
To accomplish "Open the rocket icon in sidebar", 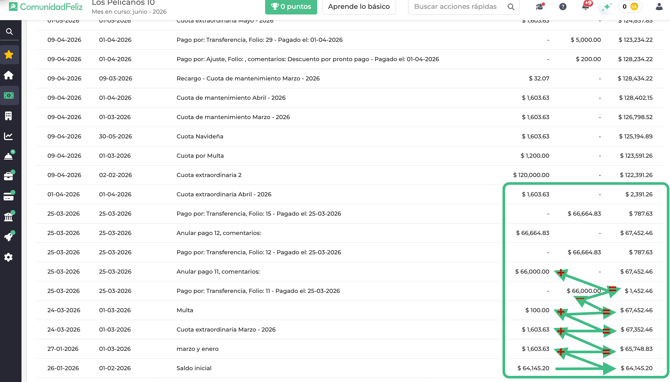I will click(9, 237).
